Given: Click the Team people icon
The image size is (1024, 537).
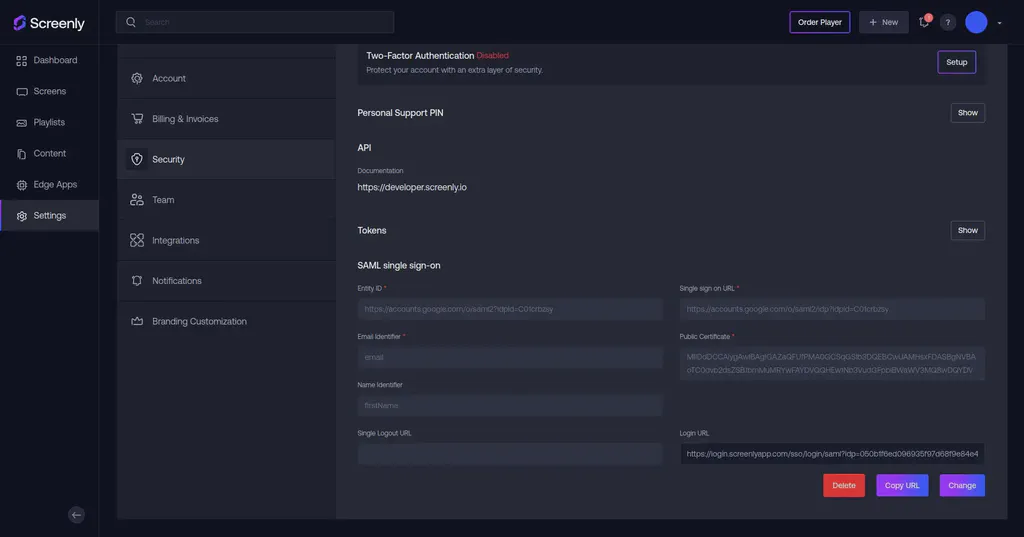Looking at the screenshot, I should [137, 200].
